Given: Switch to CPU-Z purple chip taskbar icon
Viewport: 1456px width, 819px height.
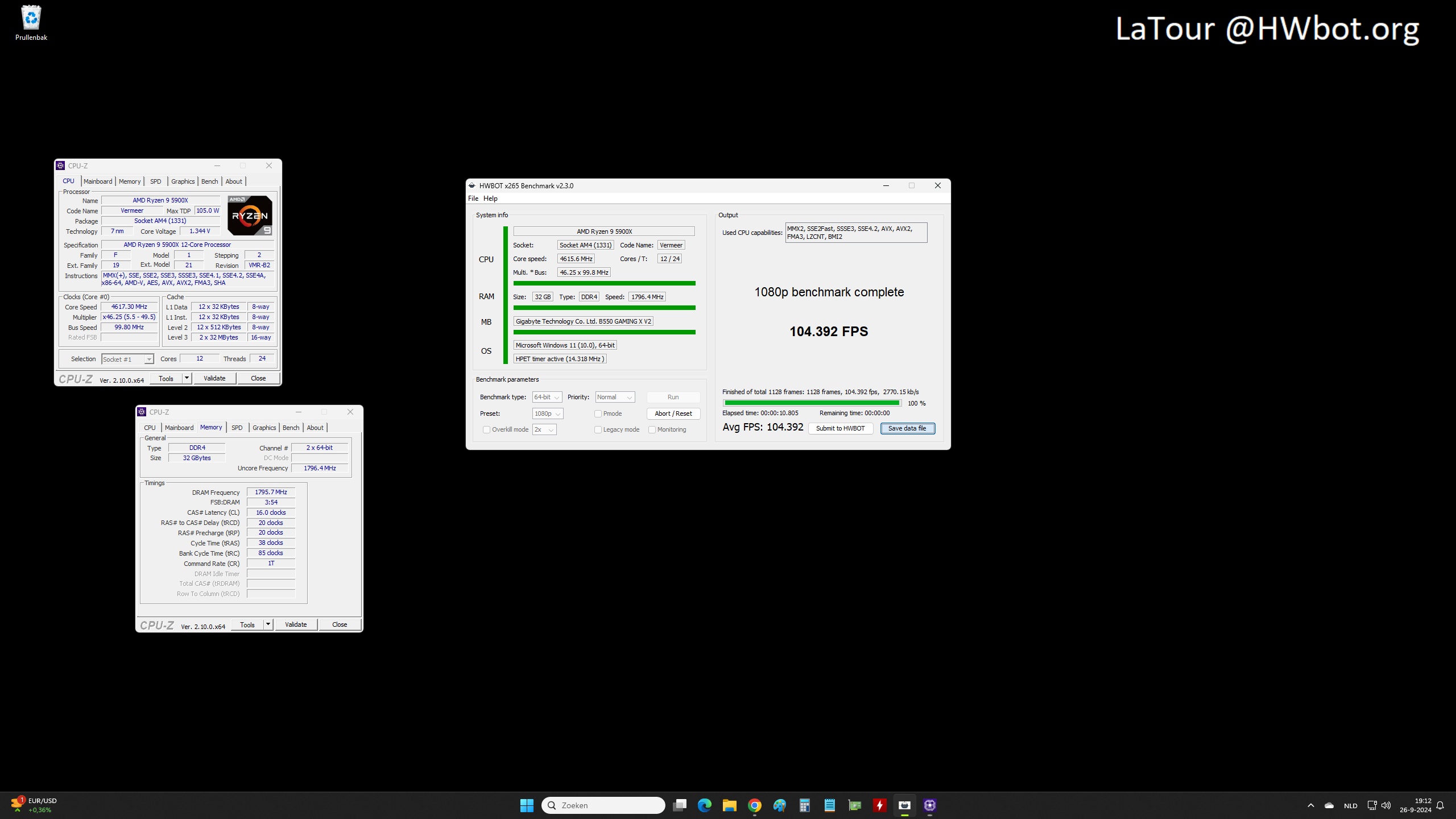Looking at the screenshot, I should pos(930,805).
